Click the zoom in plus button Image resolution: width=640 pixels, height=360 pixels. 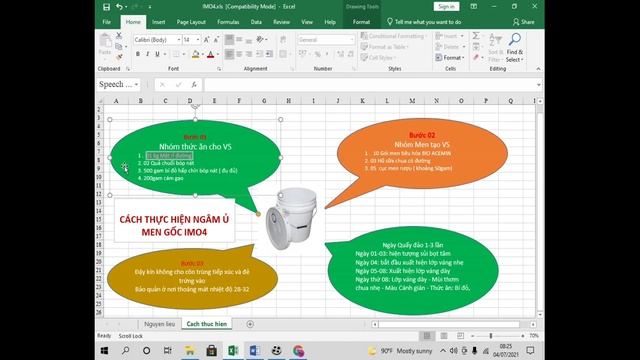pyautogui.click(x=523, y=336)
